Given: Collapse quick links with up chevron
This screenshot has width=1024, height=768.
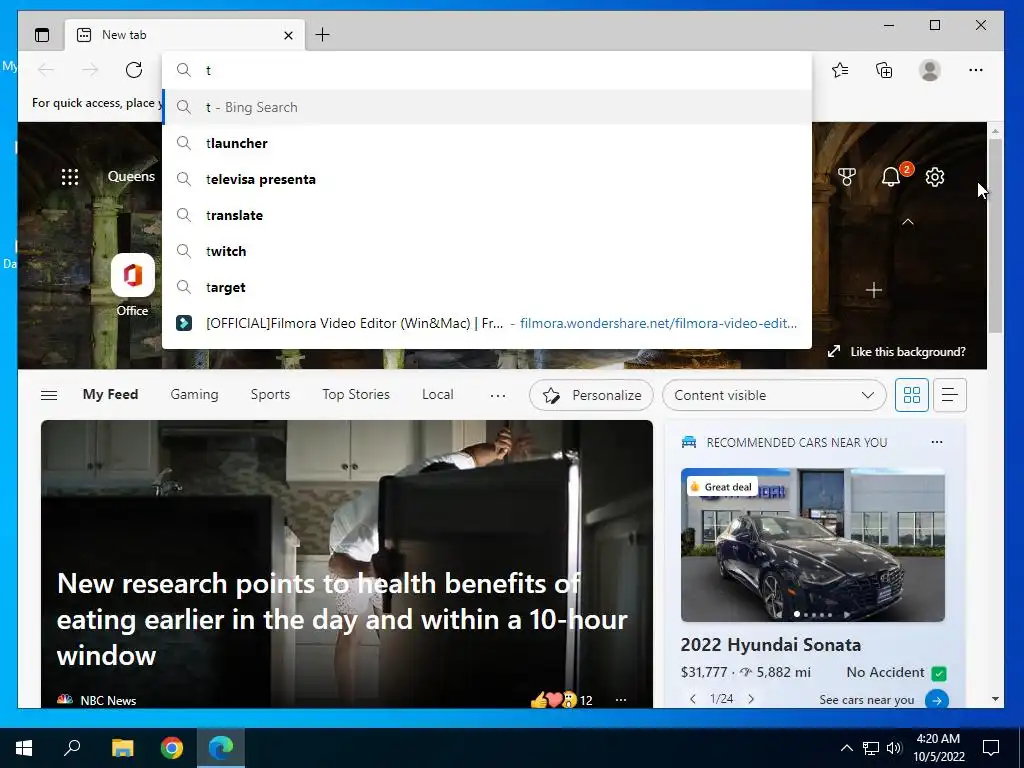Looking at the screenshot, I should (x=908, y=222).
